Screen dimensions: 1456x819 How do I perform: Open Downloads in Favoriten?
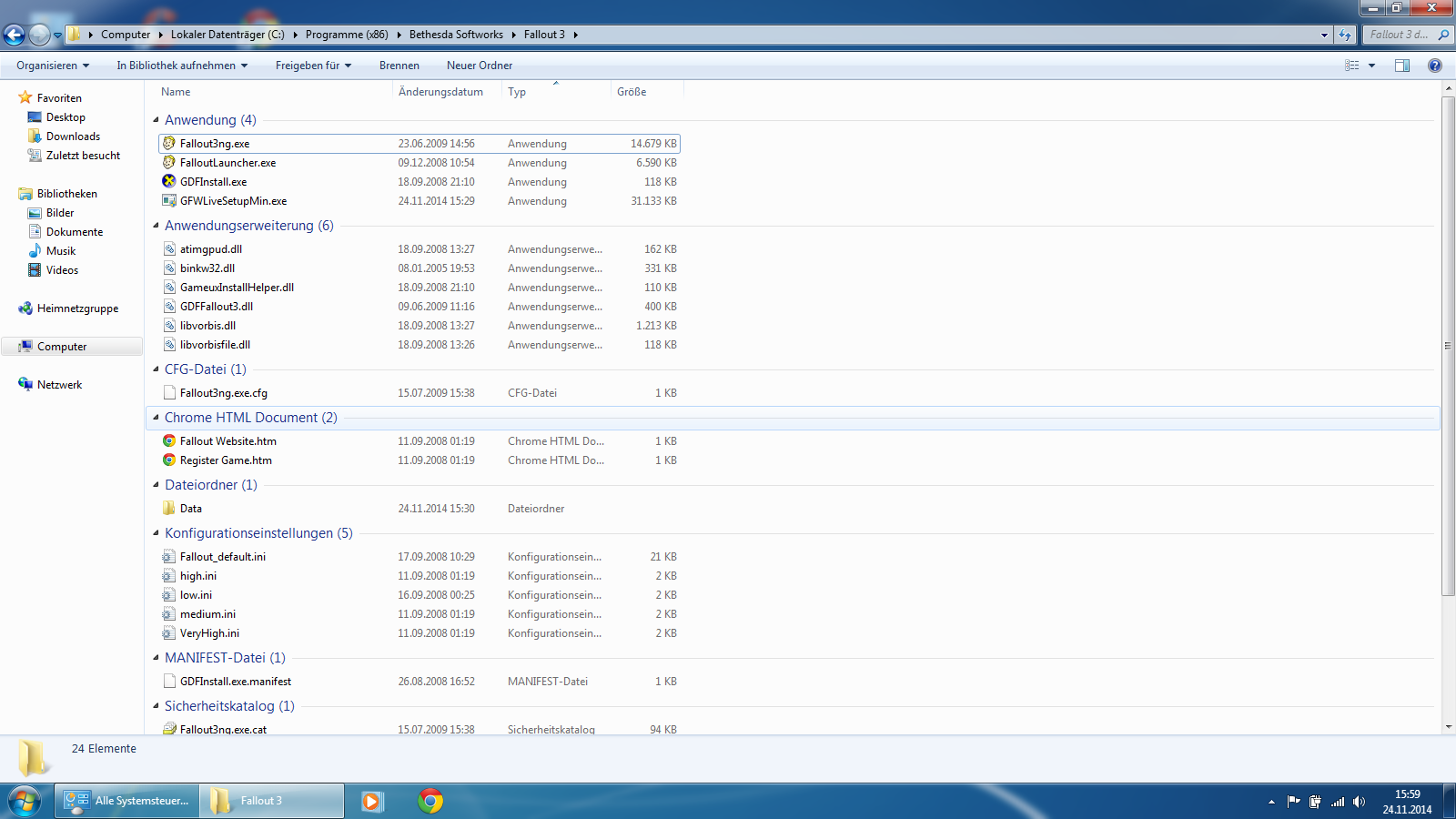pos(73,136)
